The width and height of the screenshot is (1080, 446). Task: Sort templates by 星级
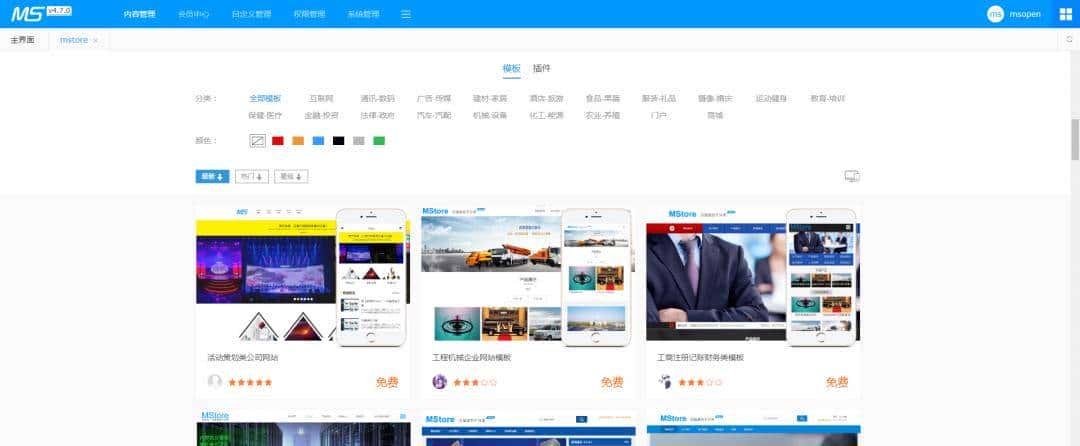pos(291,177)
